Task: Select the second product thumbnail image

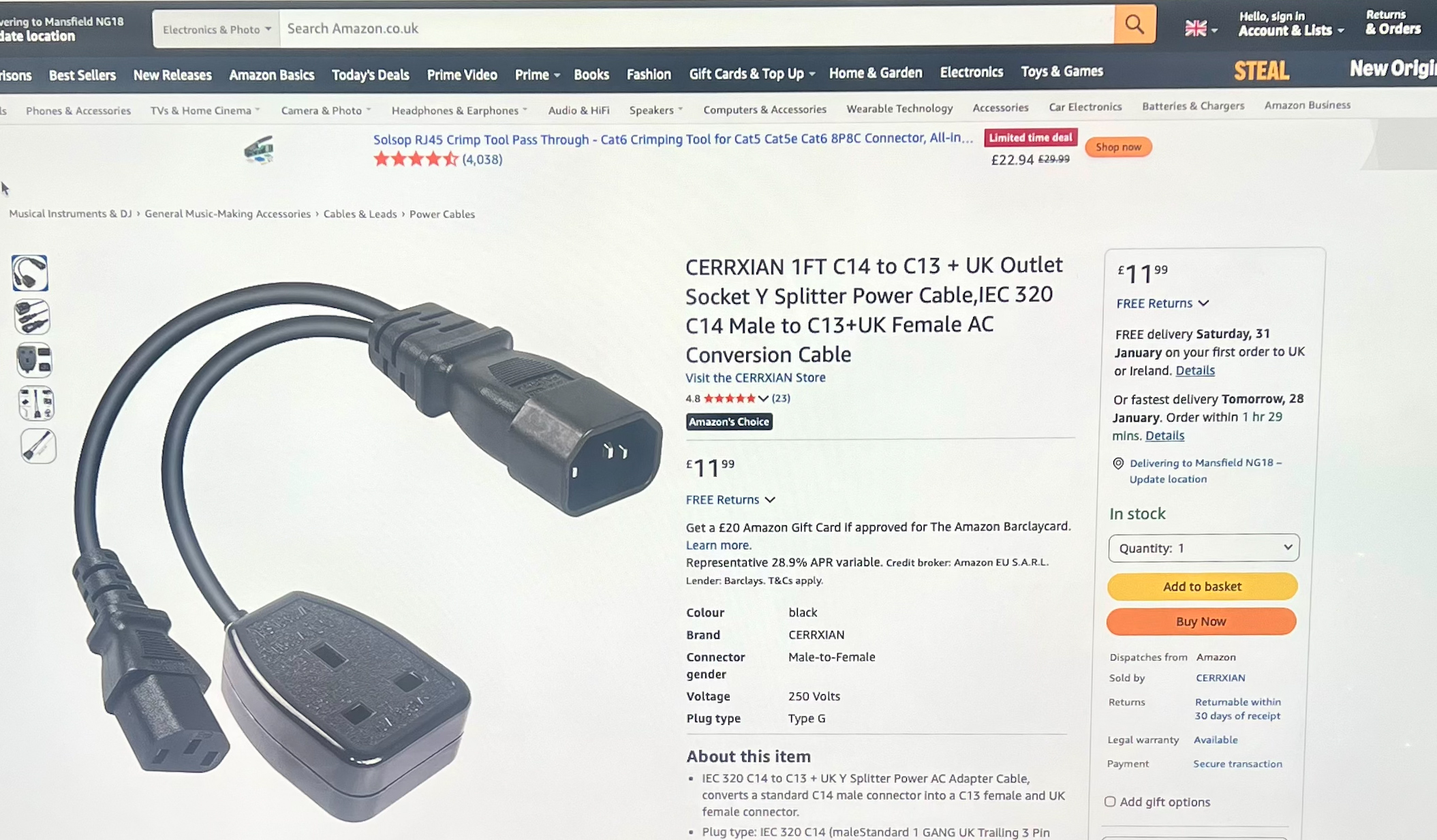Action: (x=32, y=317)
